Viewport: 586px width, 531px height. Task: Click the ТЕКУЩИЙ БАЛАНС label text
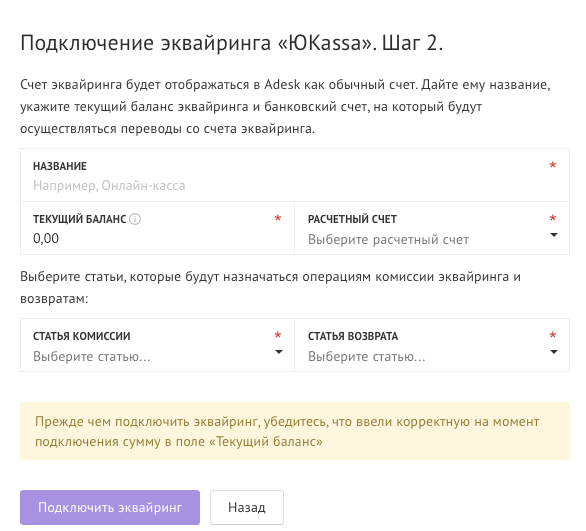pos(80,219)
